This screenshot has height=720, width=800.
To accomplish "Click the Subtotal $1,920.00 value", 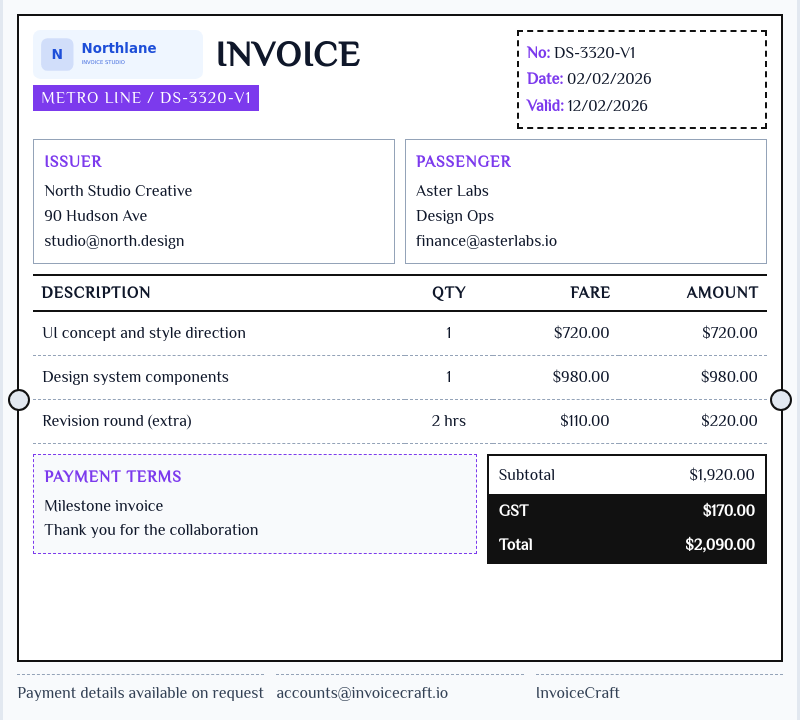I will [x=721, y=475].
